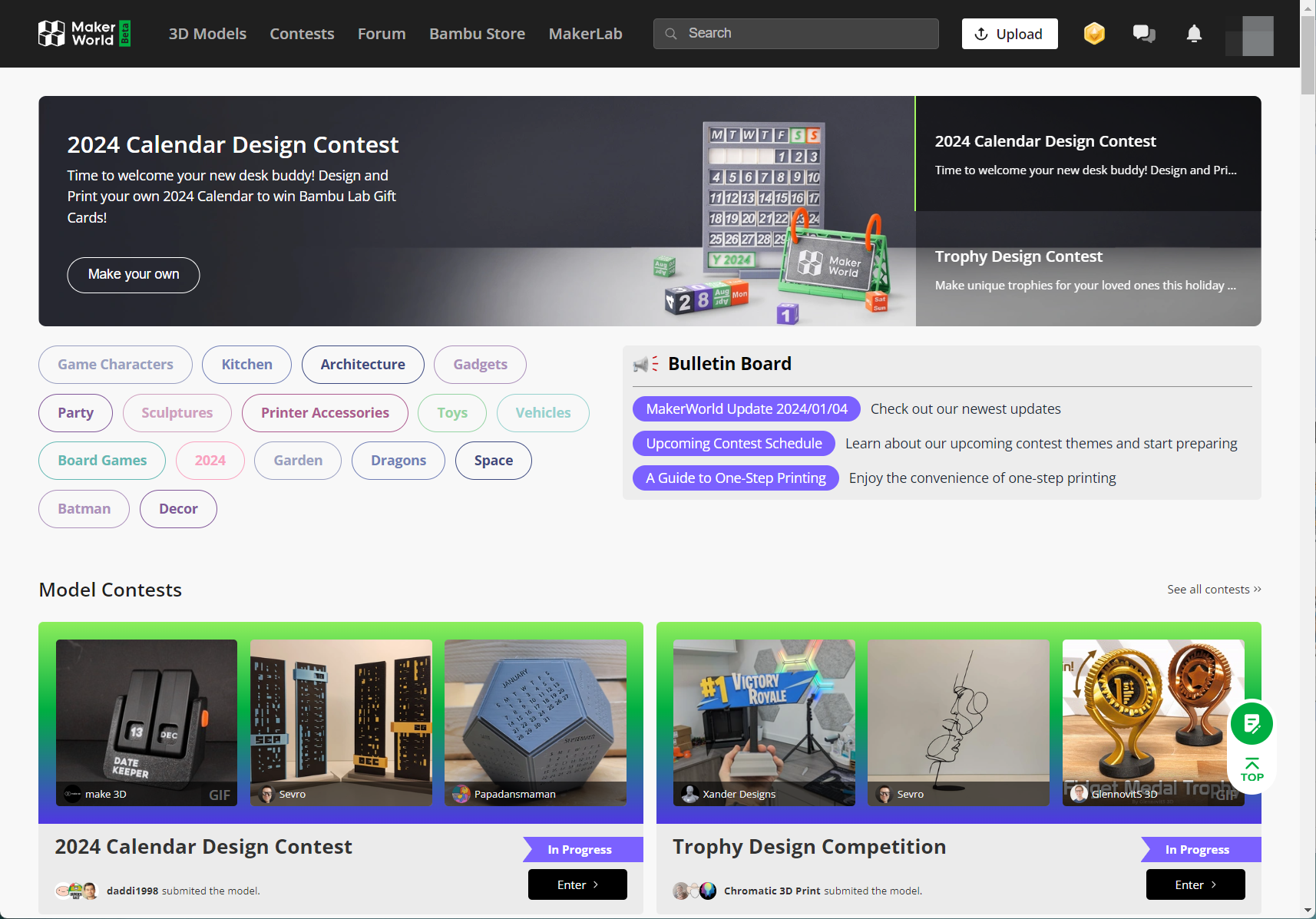Select the Batman tag
Viewport: 1316px width, 919px height.
click(84, 509)
